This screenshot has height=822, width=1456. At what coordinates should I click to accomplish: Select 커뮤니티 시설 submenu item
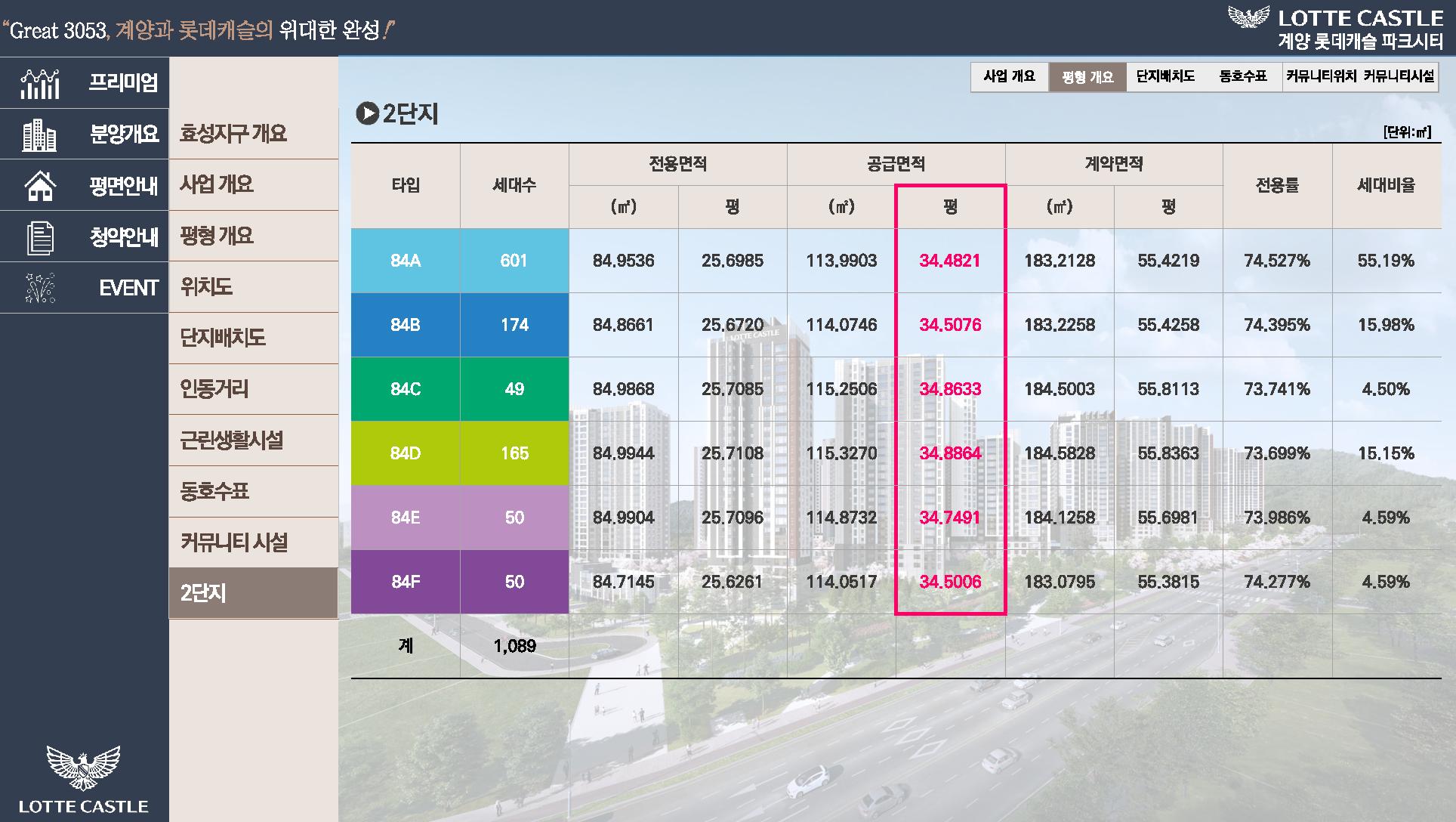point(254,542)
